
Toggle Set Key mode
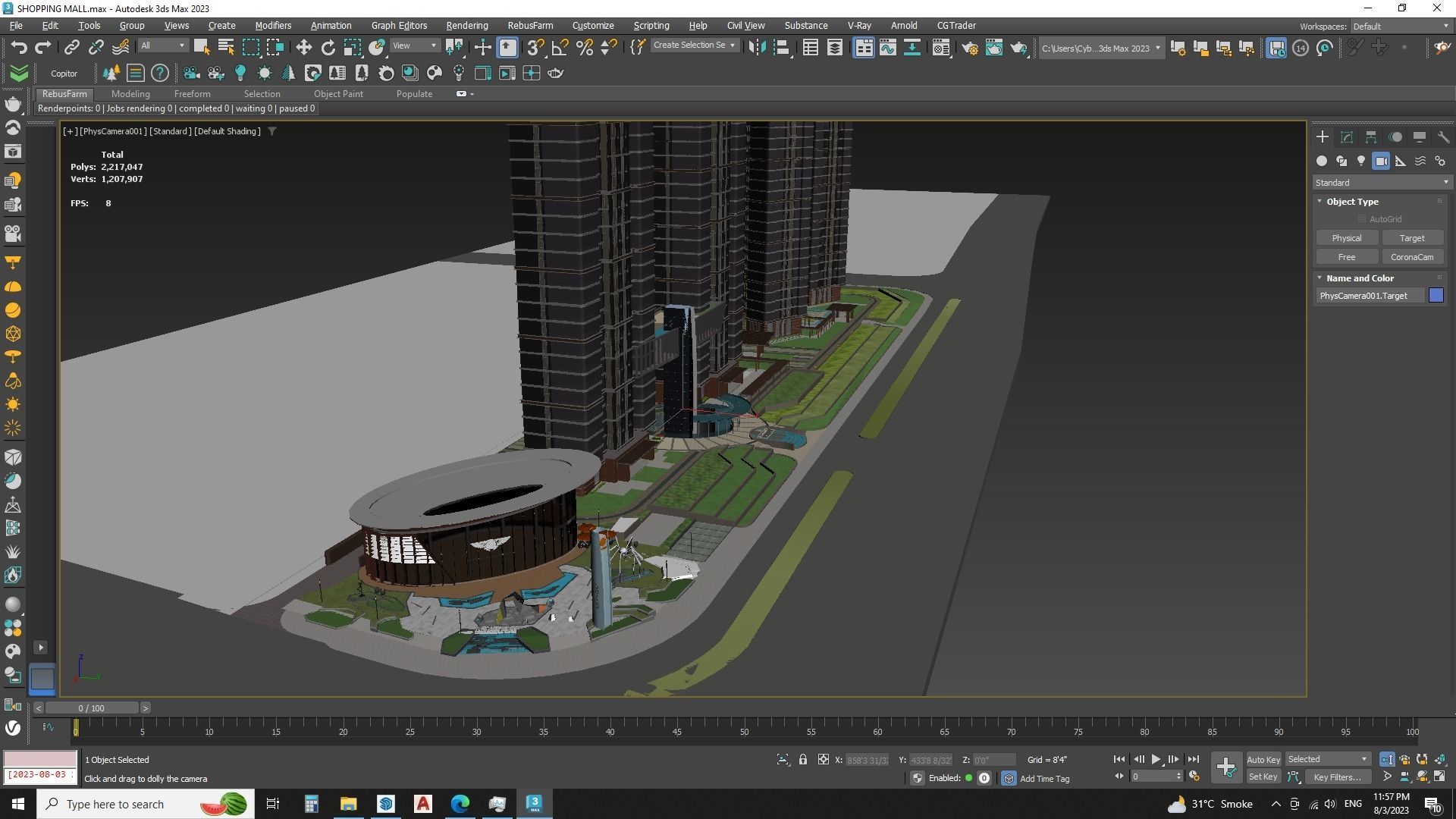point(1263,777)
